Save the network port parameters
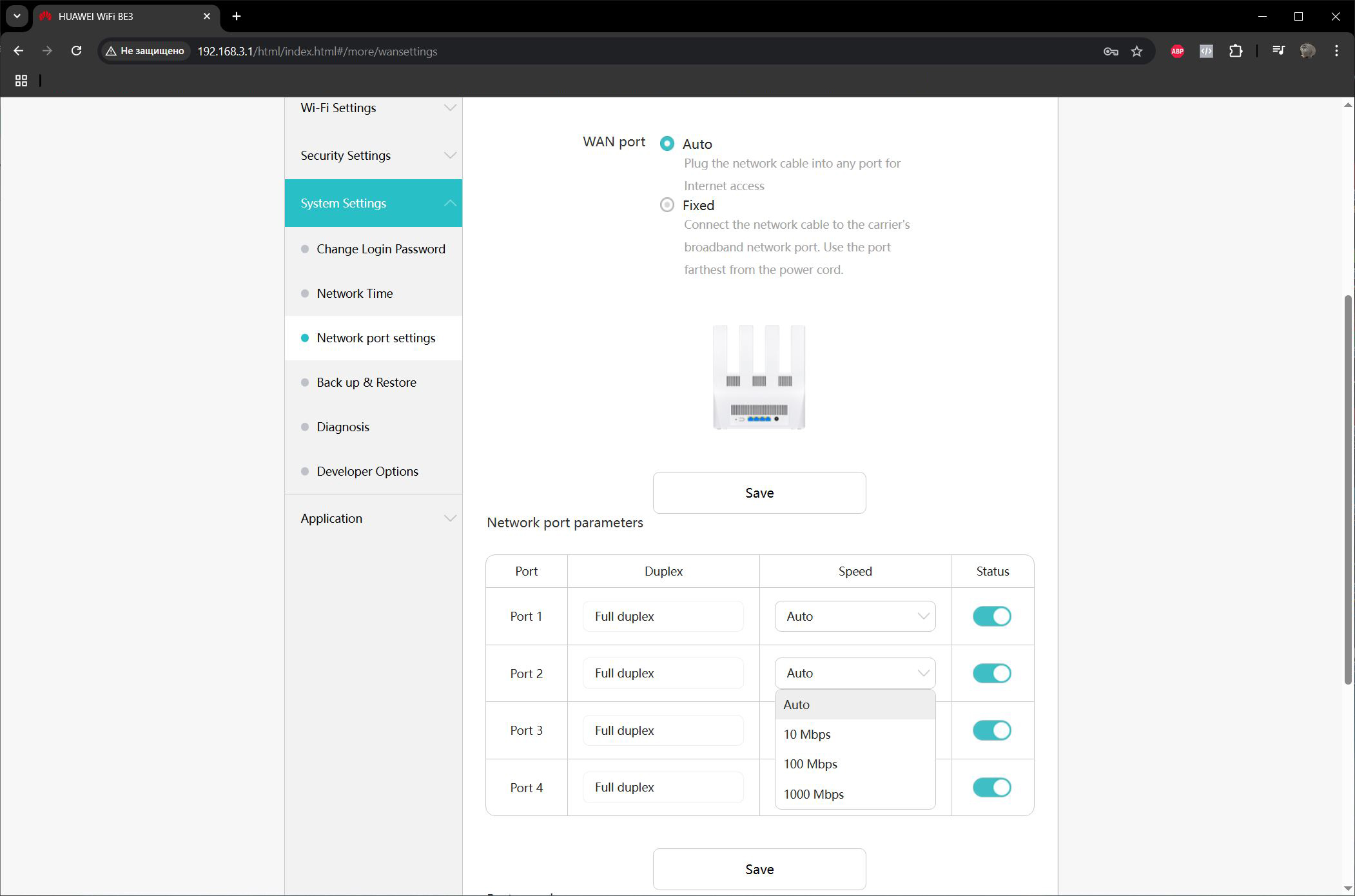Screen dimensions: 1355x896 pos(759,870)
